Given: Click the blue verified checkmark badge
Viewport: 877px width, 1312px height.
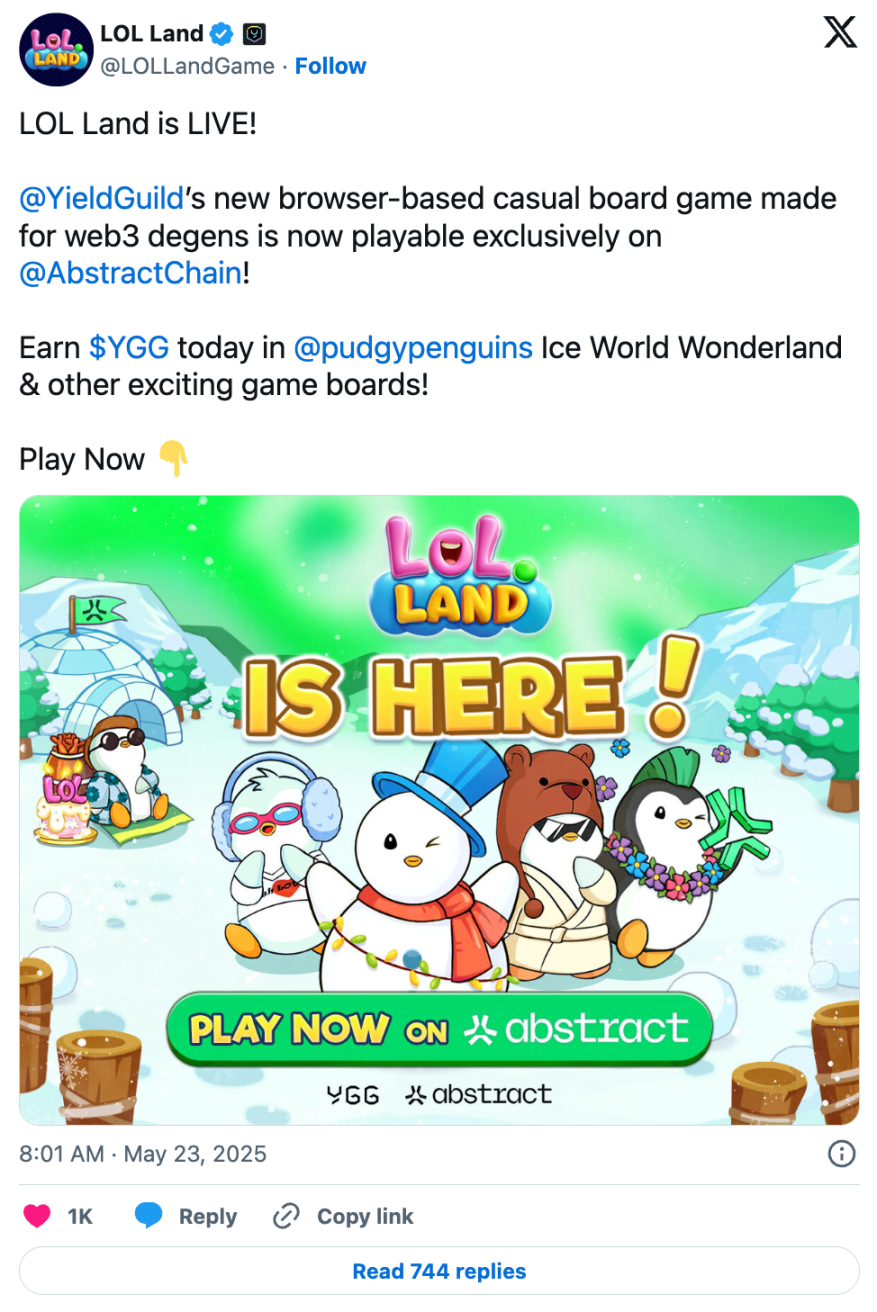Looking at the screenshot, I should 222,34.
